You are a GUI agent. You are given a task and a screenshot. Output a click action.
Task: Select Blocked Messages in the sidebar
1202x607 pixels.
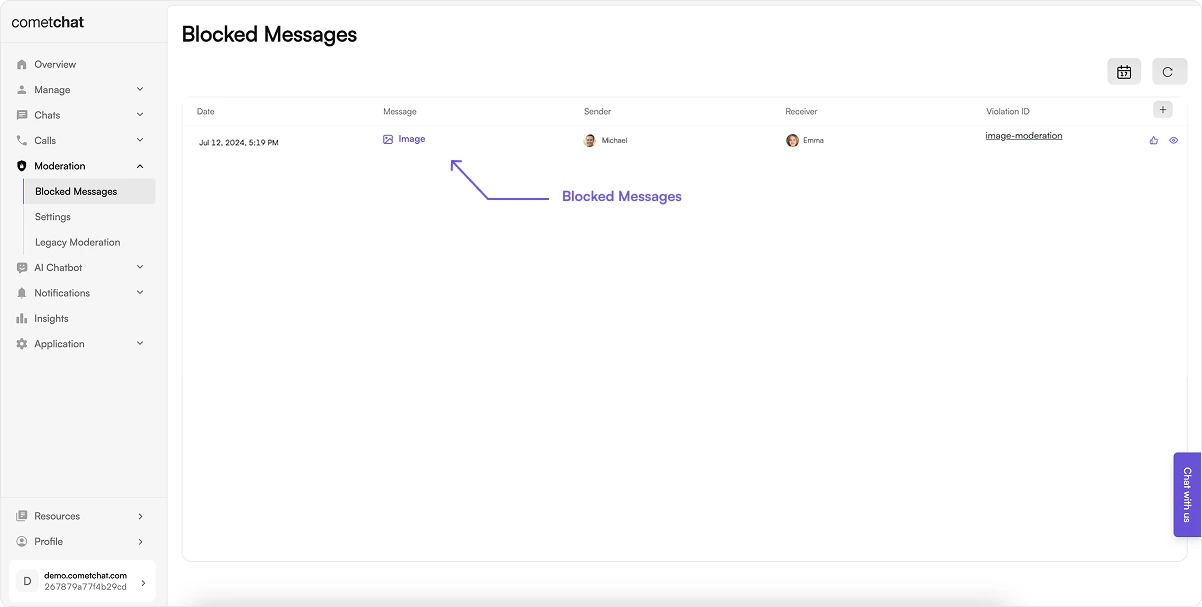coord(89,191)
